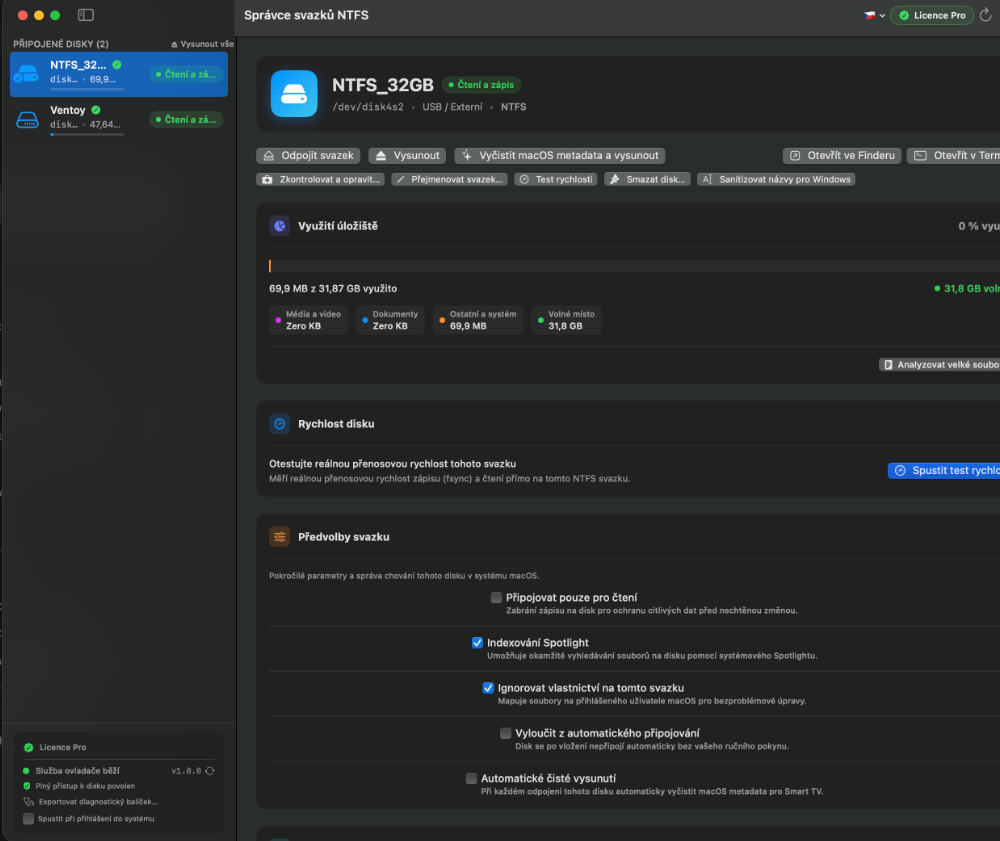Click the Licence Pro check icon in sidebar footer

(28, 747)
